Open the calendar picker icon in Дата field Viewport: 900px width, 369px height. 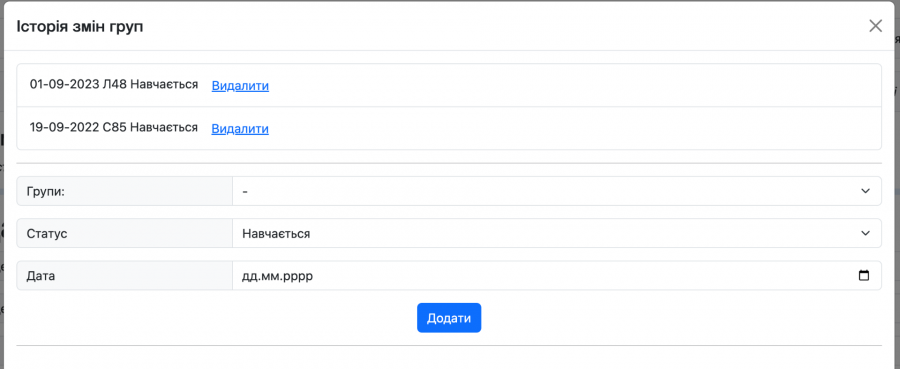(x=863, y=275)
